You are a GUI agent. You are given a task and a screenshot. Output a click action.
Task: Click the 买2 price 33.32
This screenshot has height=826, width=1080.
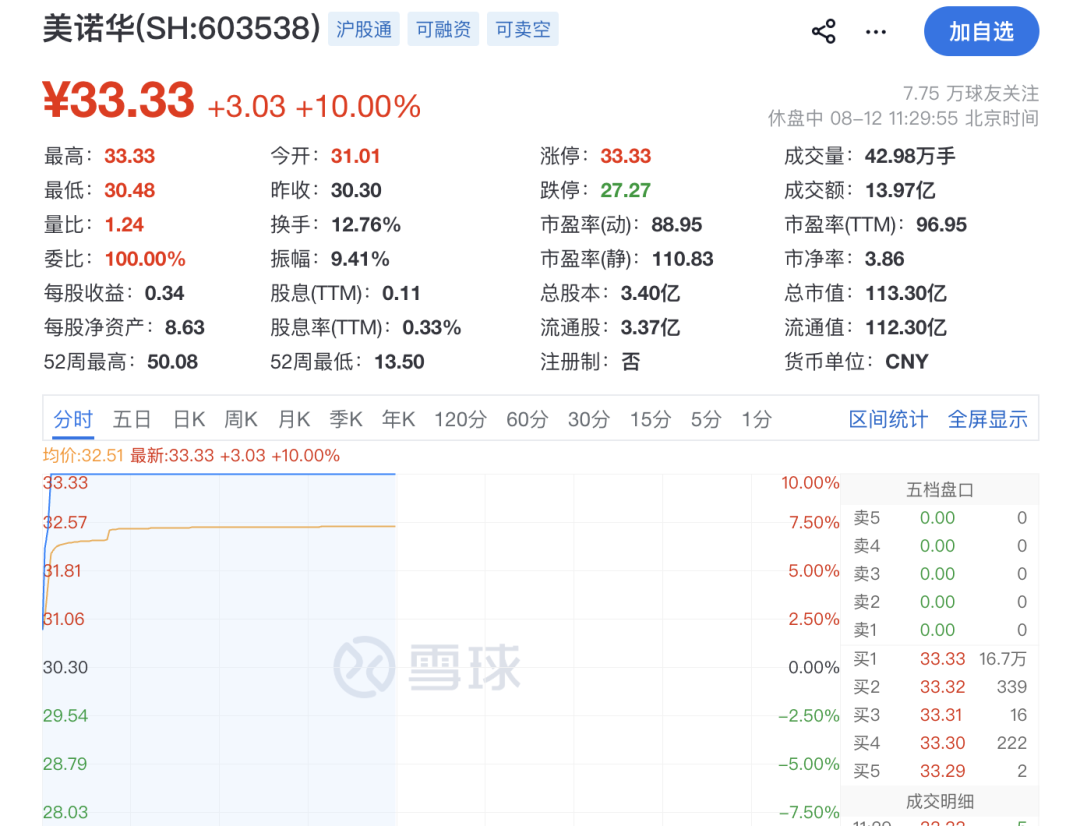click(942, 687)
